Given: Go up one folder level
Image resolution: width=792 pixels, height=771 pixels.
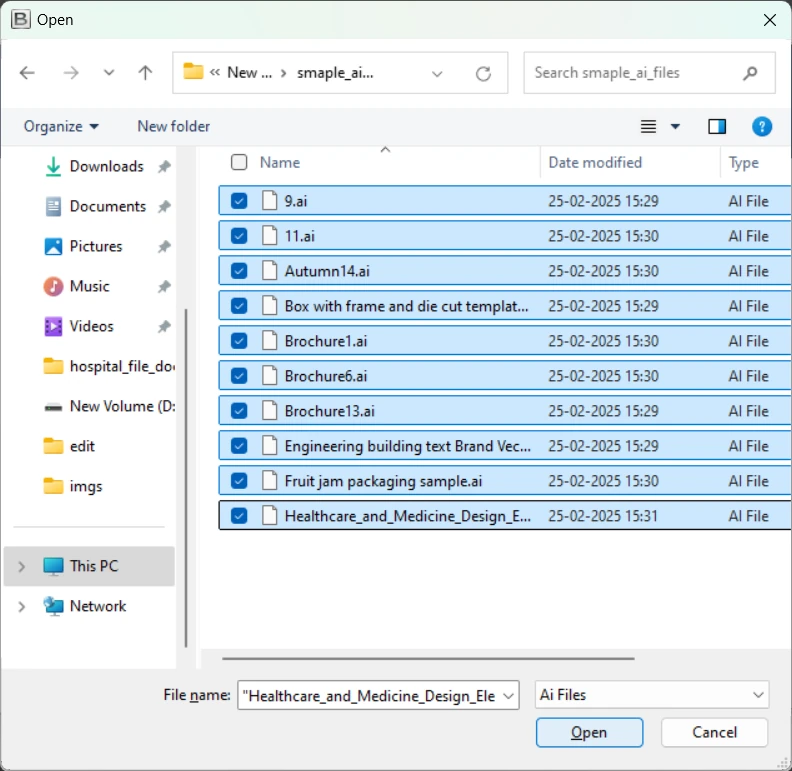Looking at the screenshot, I should click(x=145, y=73).
